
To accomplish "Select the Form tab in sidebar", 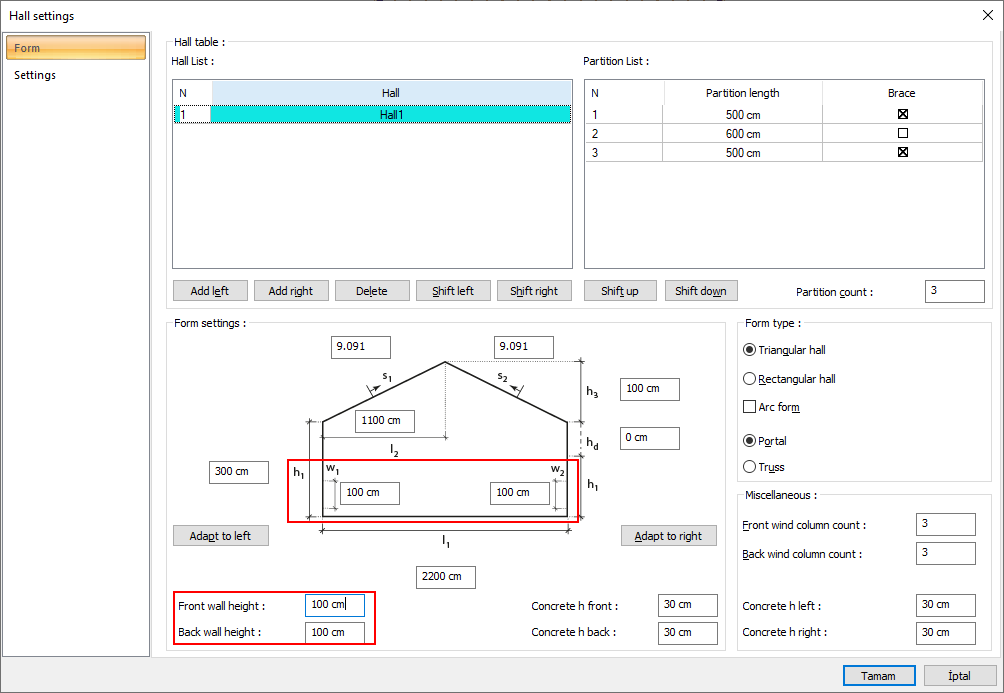I will pos(75,48).
